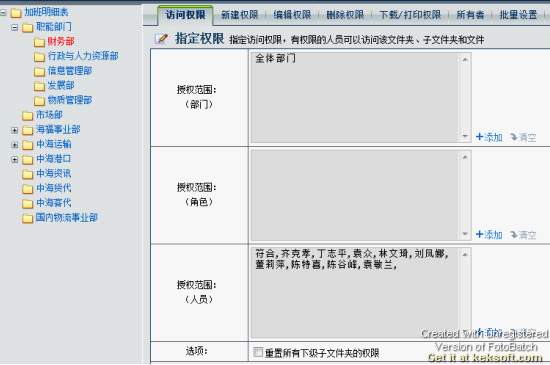
Task: Collapse the 职能部门 tree node
Action: point(14,27)
